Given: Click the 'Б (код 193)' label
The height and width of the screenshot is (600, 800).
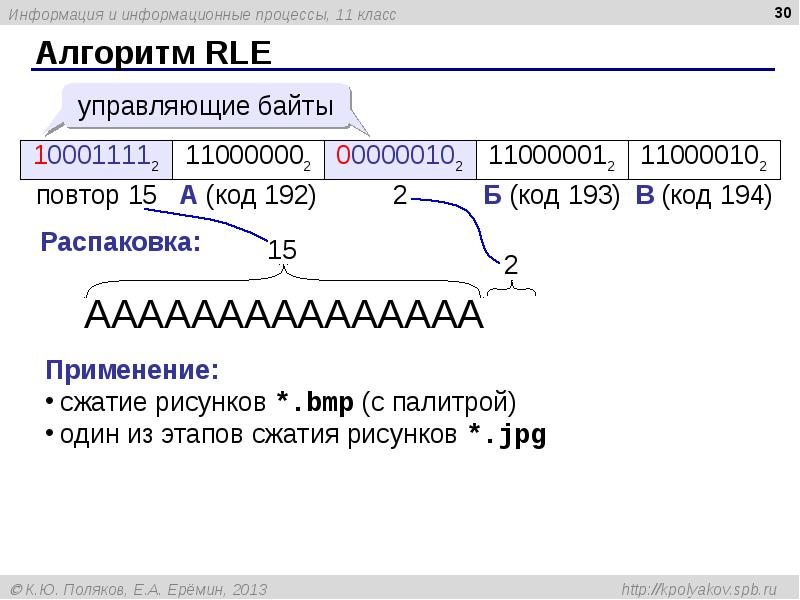Looking at the screenshot, I should [552, 195].
